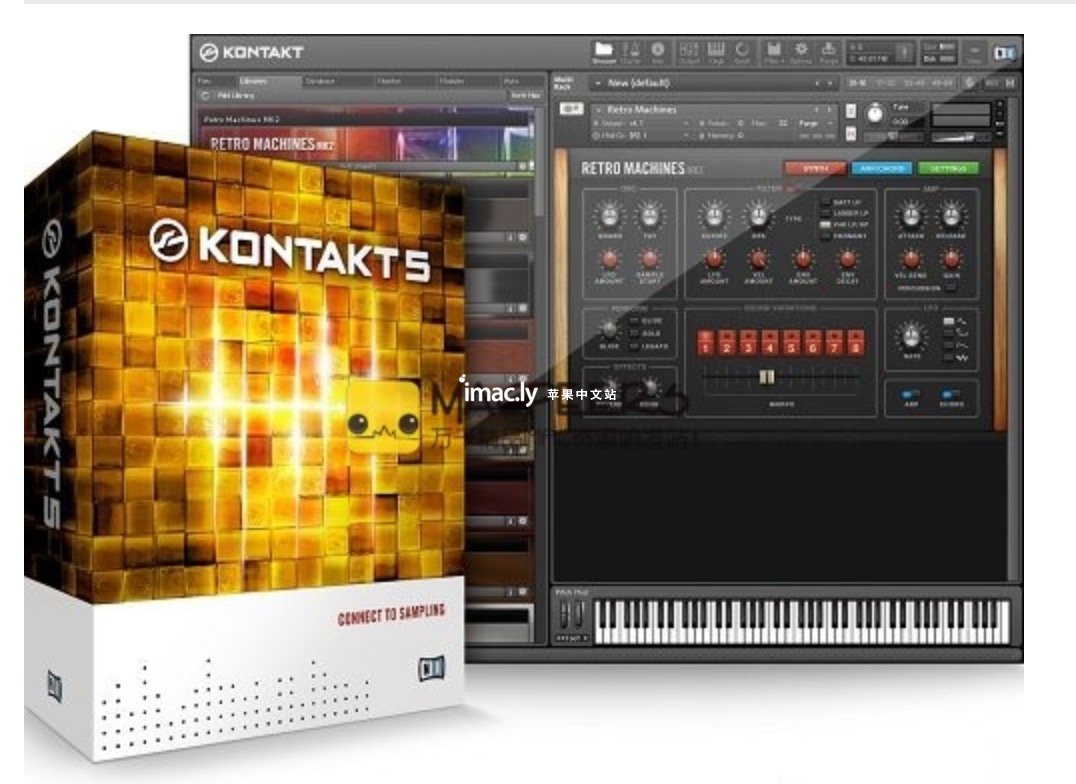
Task: Open the instrument Purge dropdown
Action: point(815,123)
